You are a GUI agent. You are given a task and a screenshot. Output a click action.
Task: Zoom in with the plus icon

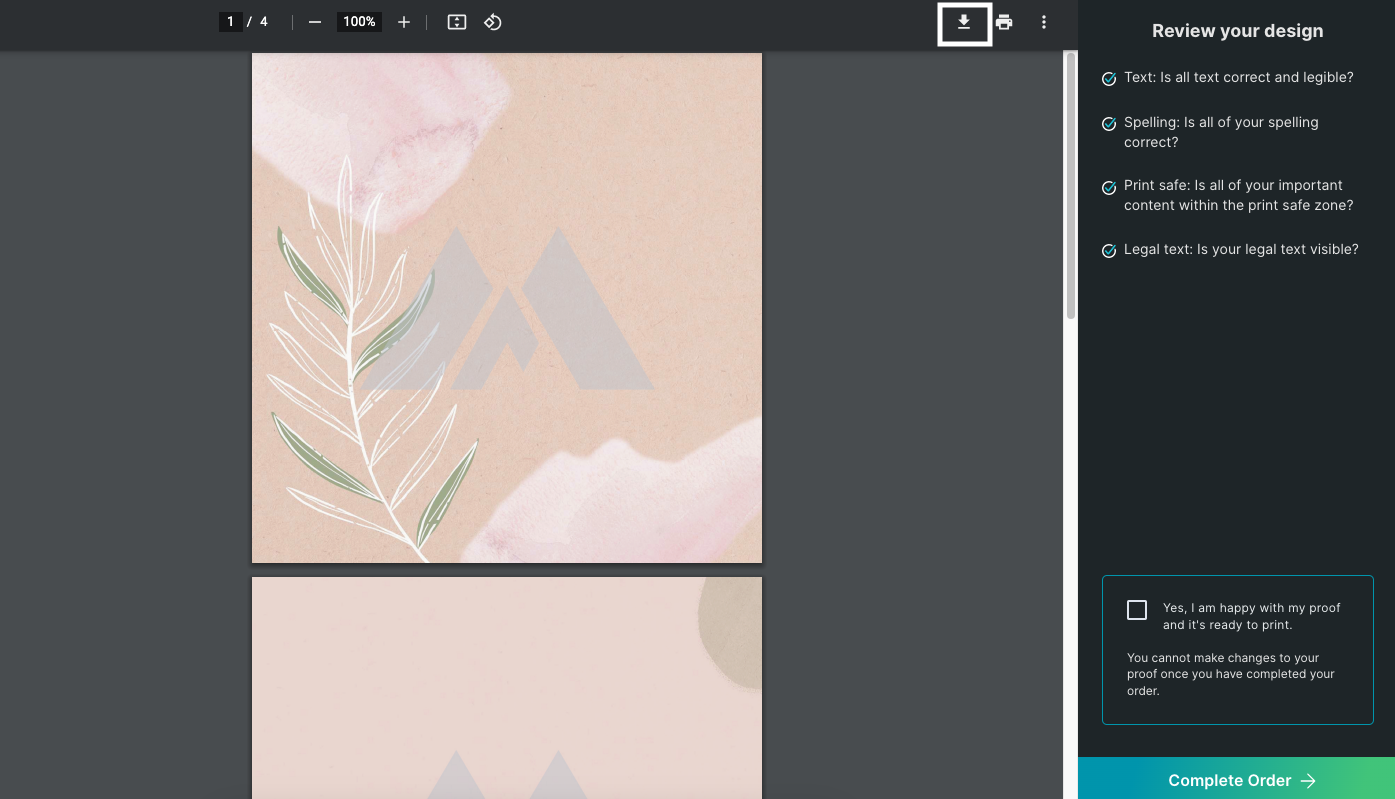(x=404, y=22)
